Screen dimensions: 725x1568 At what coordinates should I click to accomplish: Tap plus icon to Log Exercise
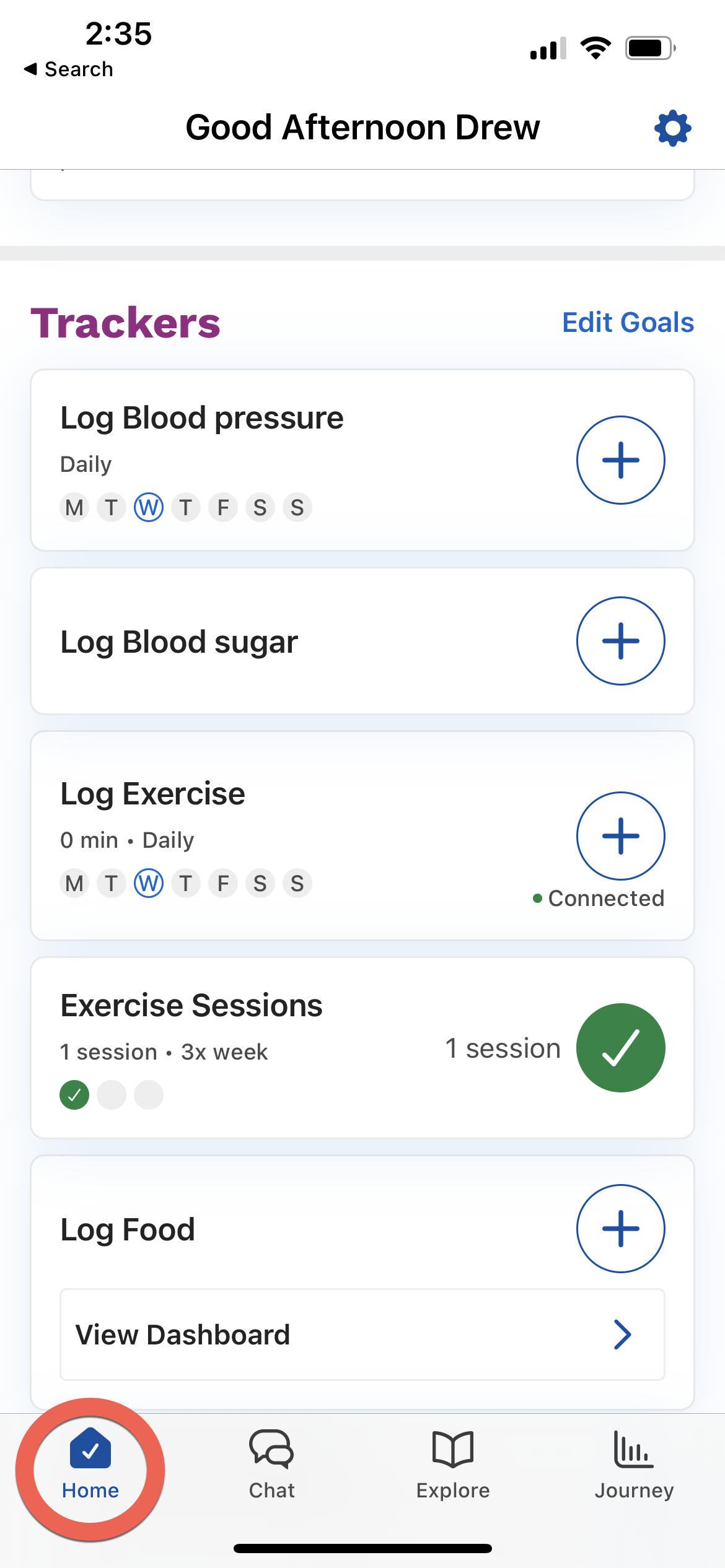coord(620,836)
